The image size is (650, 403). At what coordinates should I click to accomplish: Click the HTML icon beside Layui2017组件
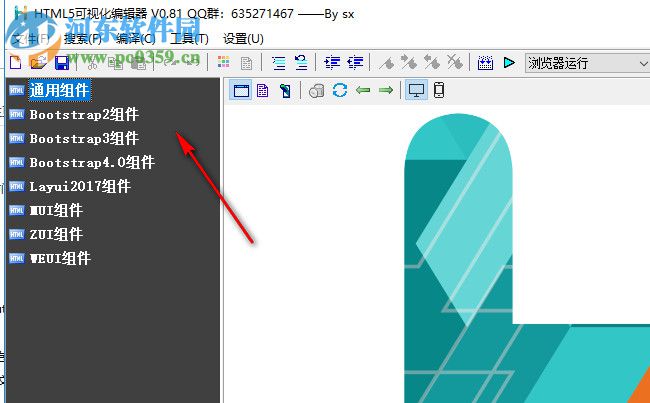(17, 186)
